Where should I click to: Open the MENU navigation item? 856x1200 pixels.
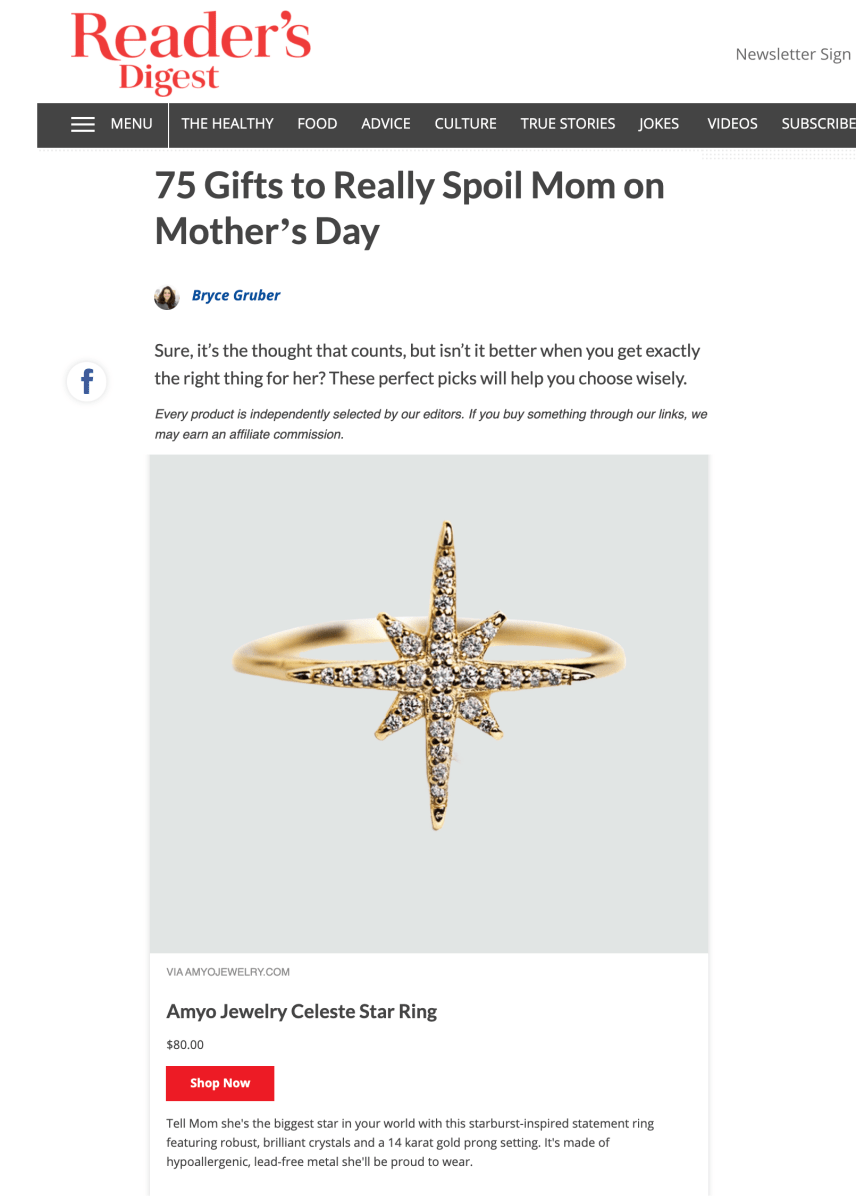pyautogui.click(x=132, y=124)
